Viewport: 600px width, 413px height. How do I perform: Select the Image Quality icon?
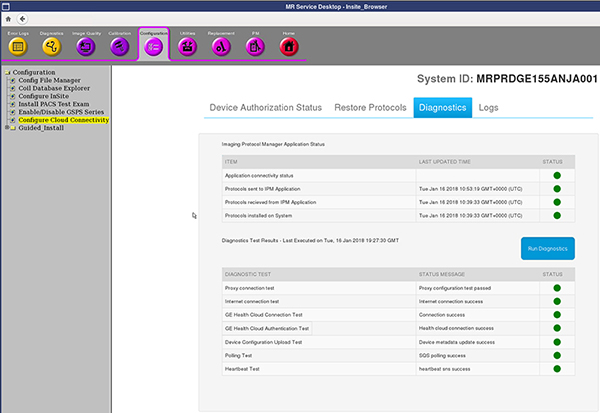point(86,45)
